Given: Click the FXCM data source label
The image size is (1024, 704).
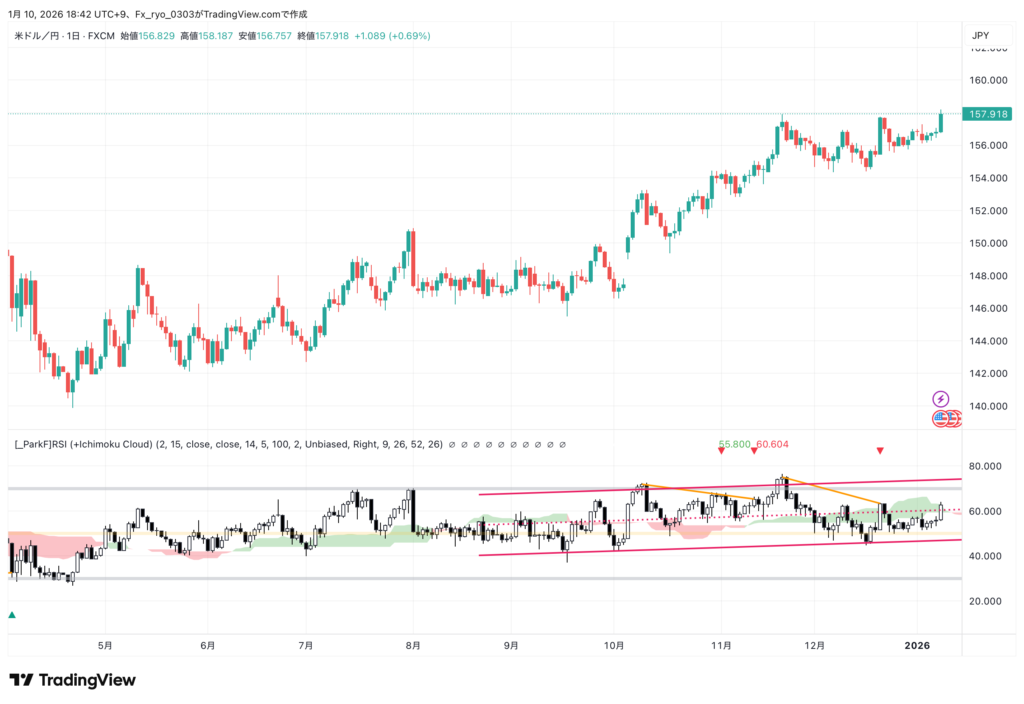Looking at the screenshot, I should [x=103, y=36].
